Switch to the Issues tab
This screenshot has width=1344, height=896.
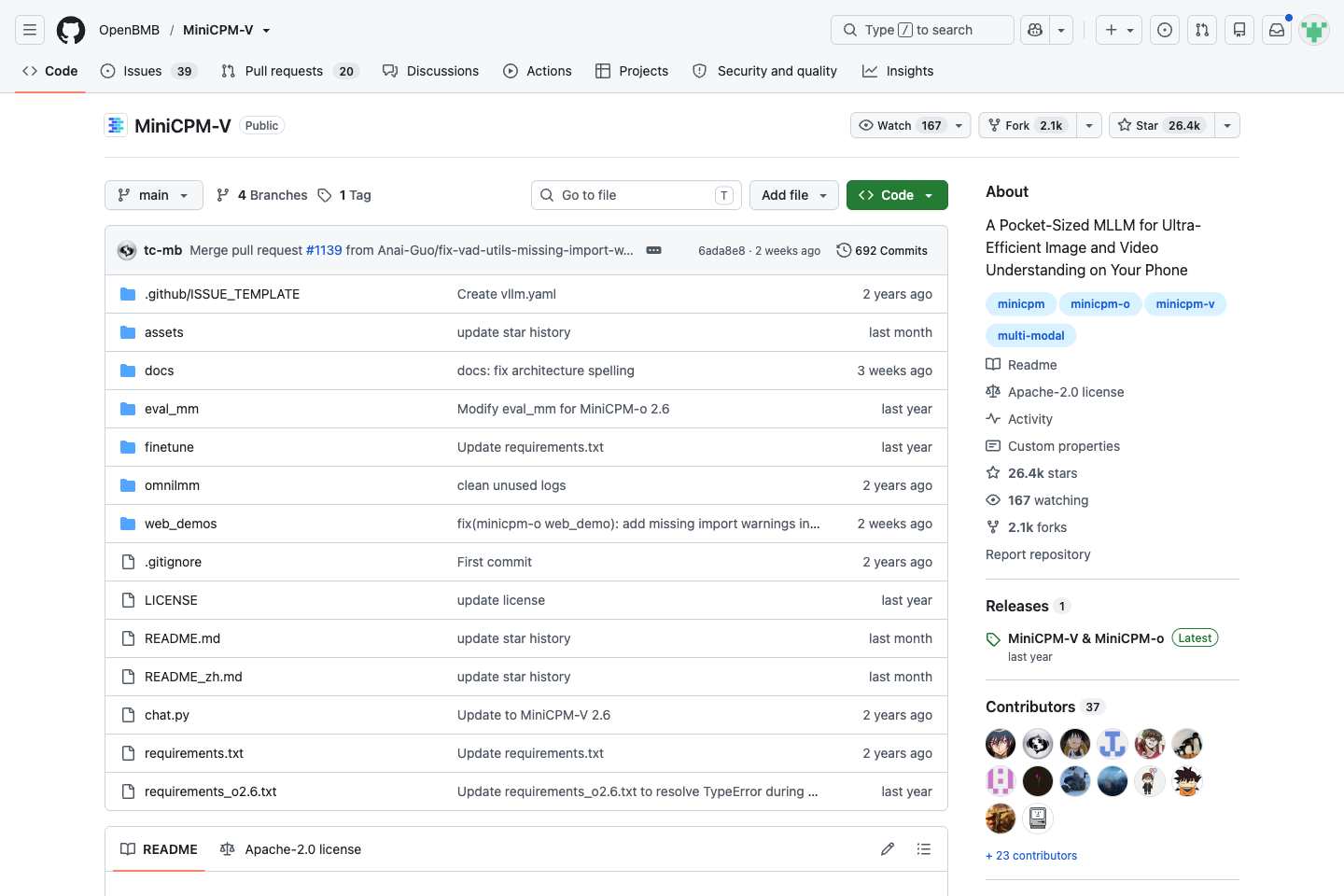tap(148, 71)
